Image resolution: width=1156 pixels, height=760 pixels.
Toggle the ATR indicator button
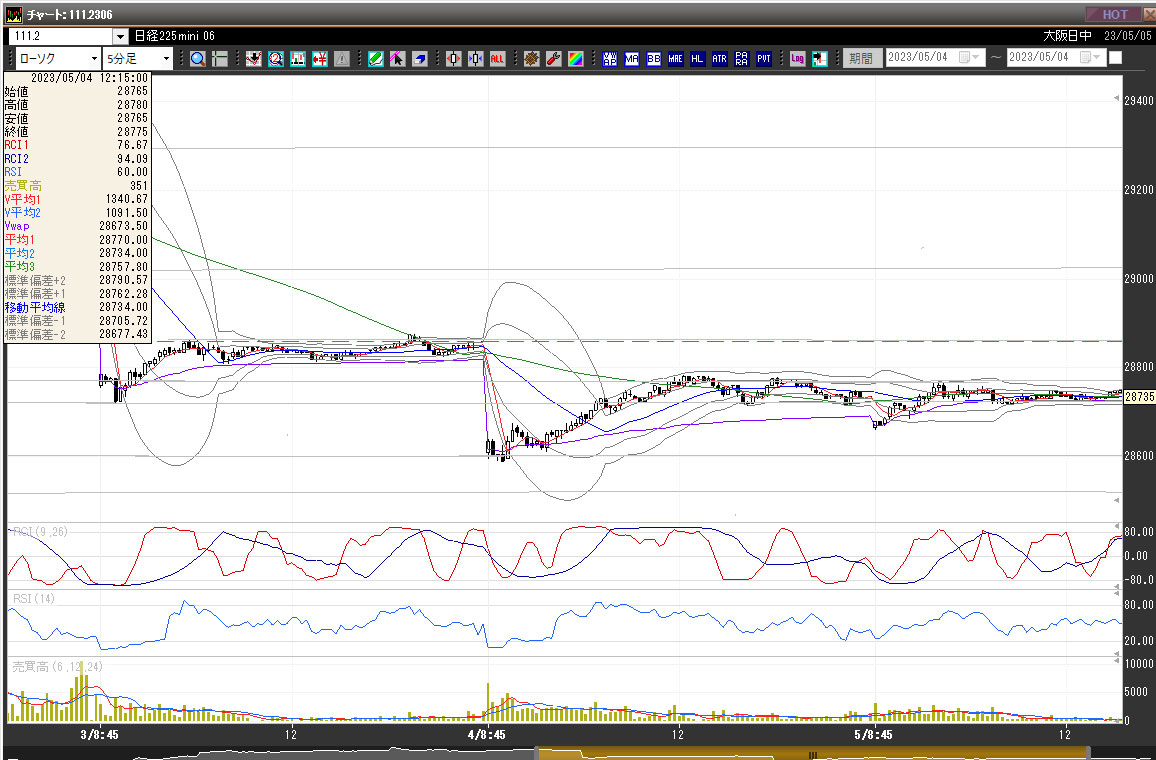pyautogui.click(x=720, y=58)
